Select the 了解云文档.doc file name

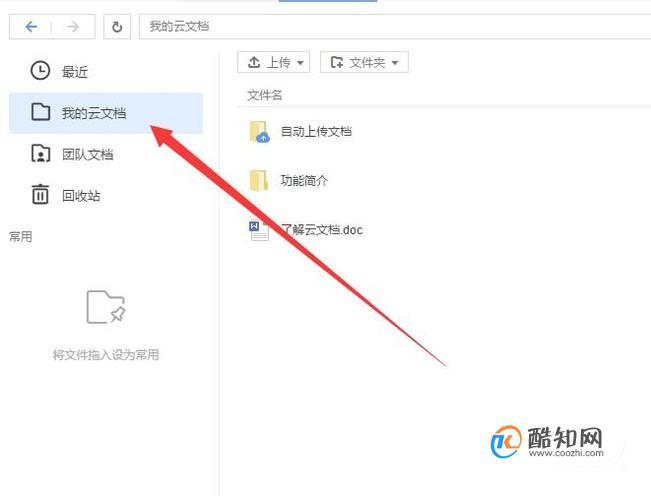pos(322,230)
